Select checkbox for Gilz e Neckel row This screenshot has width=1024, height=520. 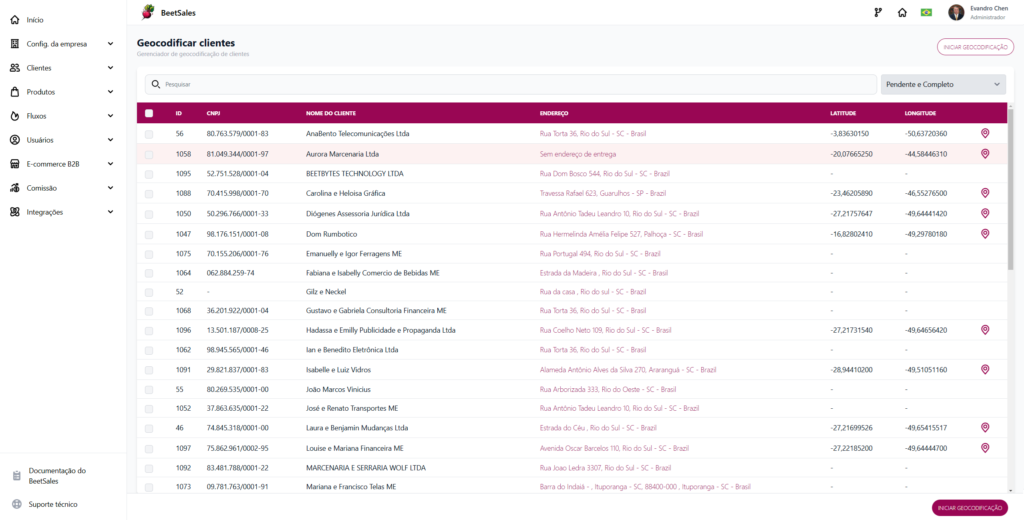pos(149,292)
